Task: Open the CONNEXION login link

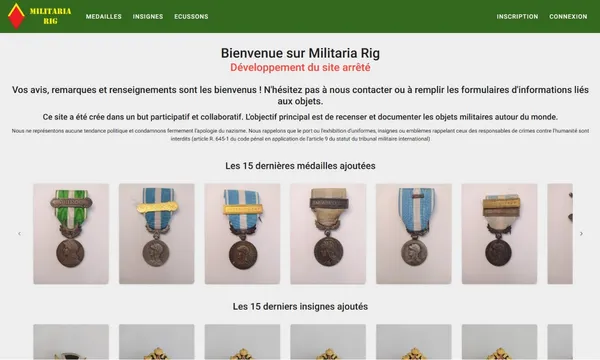Action: pos(568,16)
